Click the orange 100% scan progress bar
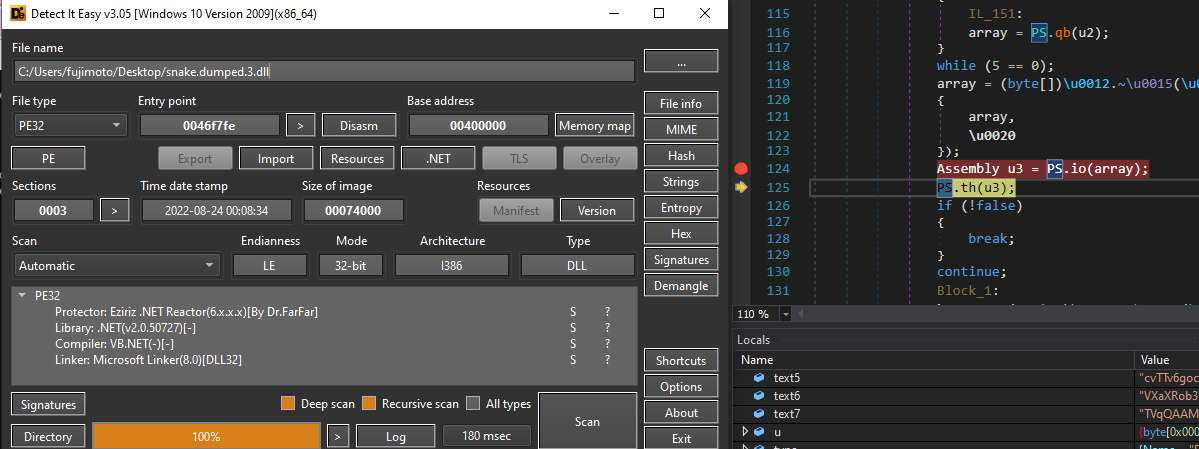The image size is (1199, 449). pyautogui.click(x=206, y=437)
